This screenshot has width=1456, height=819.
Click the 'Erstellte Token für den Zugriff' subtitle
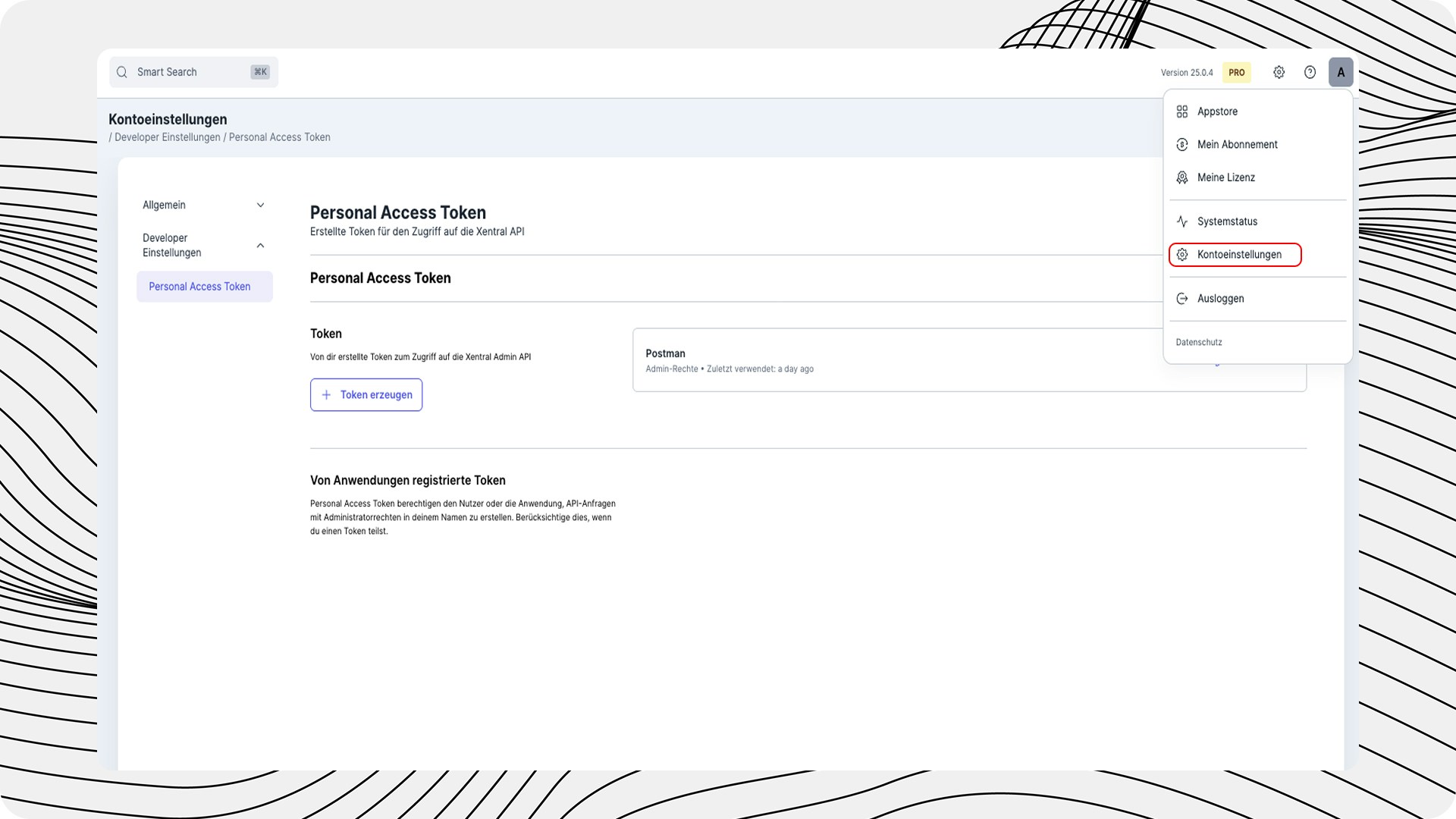(x=417, y=231)
